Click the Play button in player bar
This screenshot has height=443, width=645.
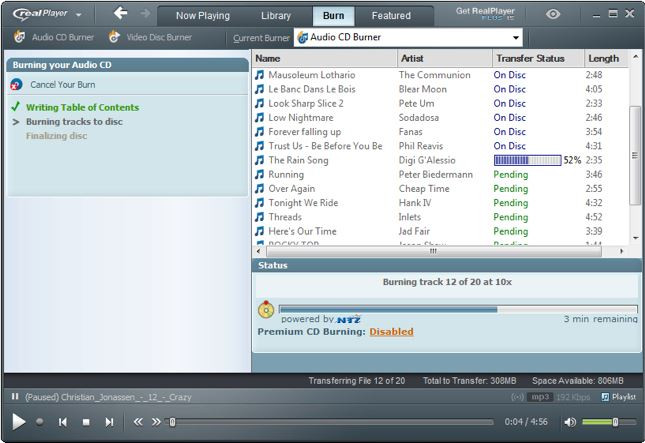(x=17, y=422)
